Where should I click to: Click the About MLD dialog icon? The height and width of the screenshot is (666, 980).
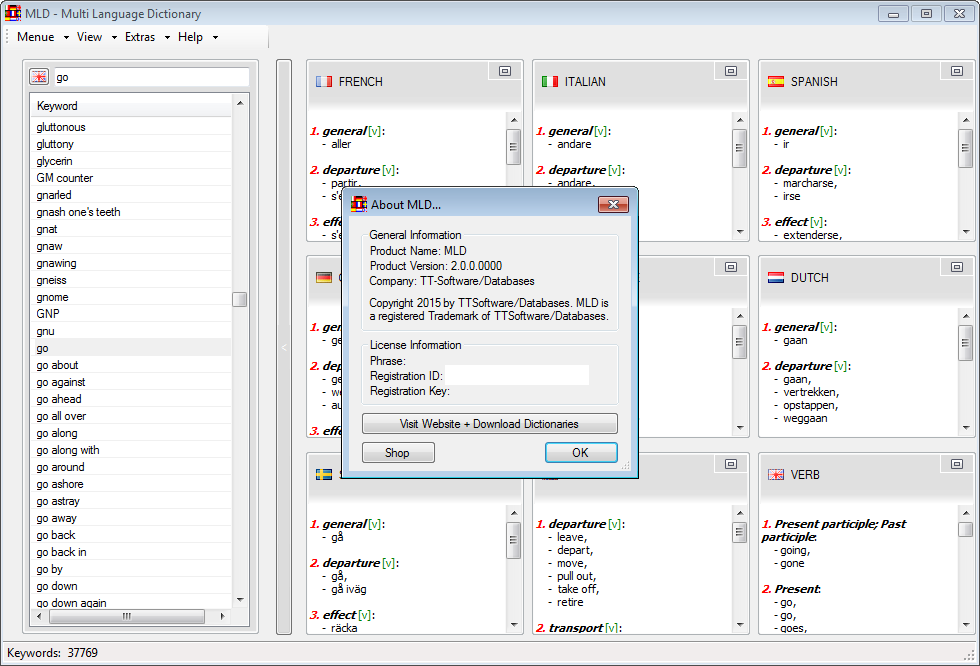359,204
